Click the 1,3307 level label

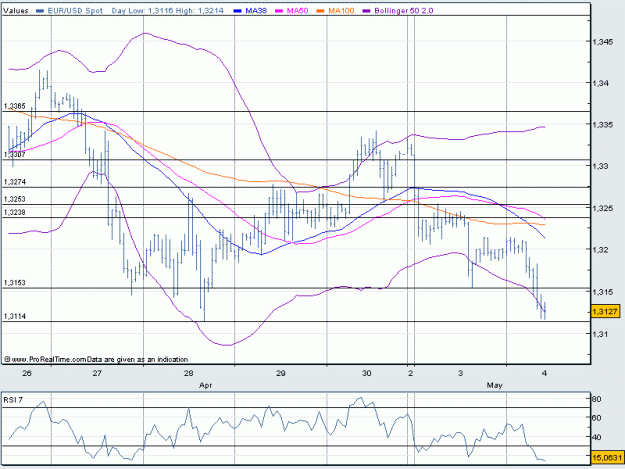(15, 154)
